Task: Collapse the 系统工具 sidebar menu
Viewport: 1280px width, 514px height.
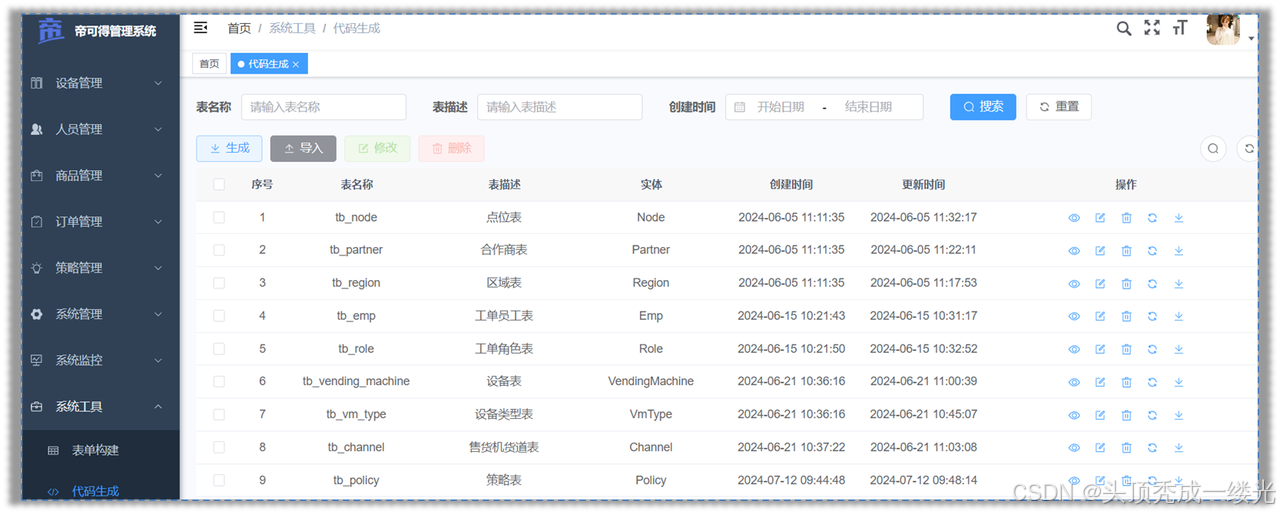Action: 100,407
